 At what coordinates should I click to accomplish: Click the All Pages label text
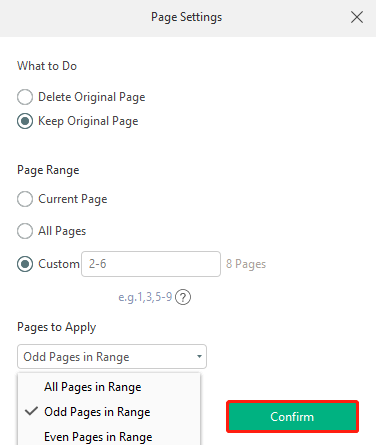tap(62, 231)
